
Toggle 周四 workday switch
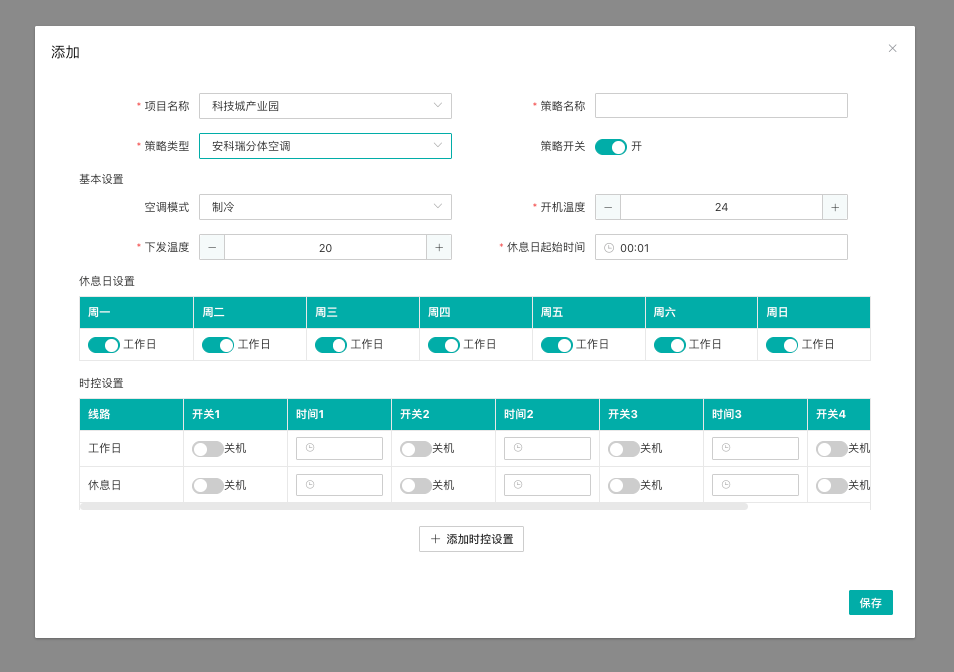[x=444, y=345]
